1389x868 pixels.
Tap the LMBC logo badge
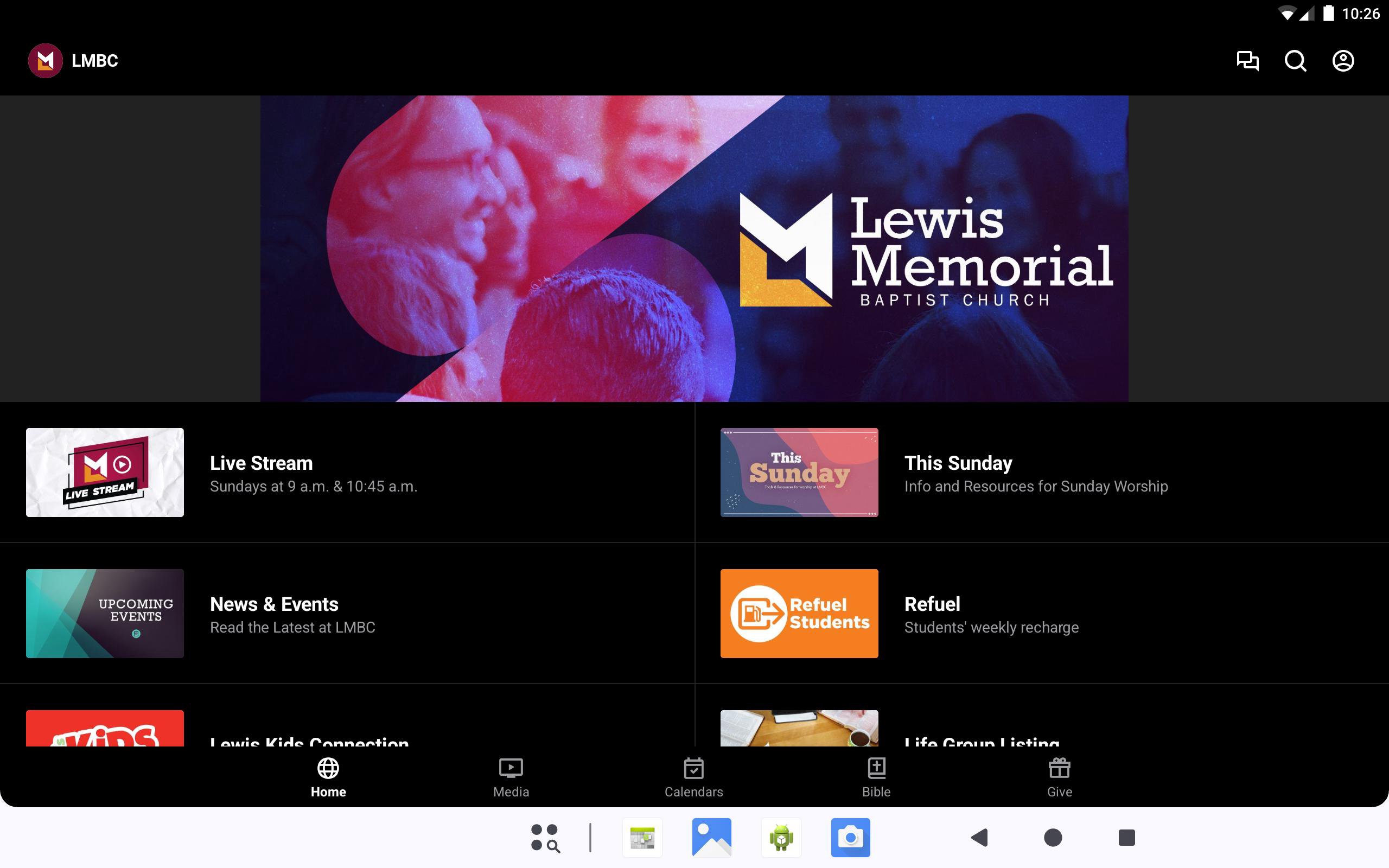pyautogui.click(x=46, y=61)
